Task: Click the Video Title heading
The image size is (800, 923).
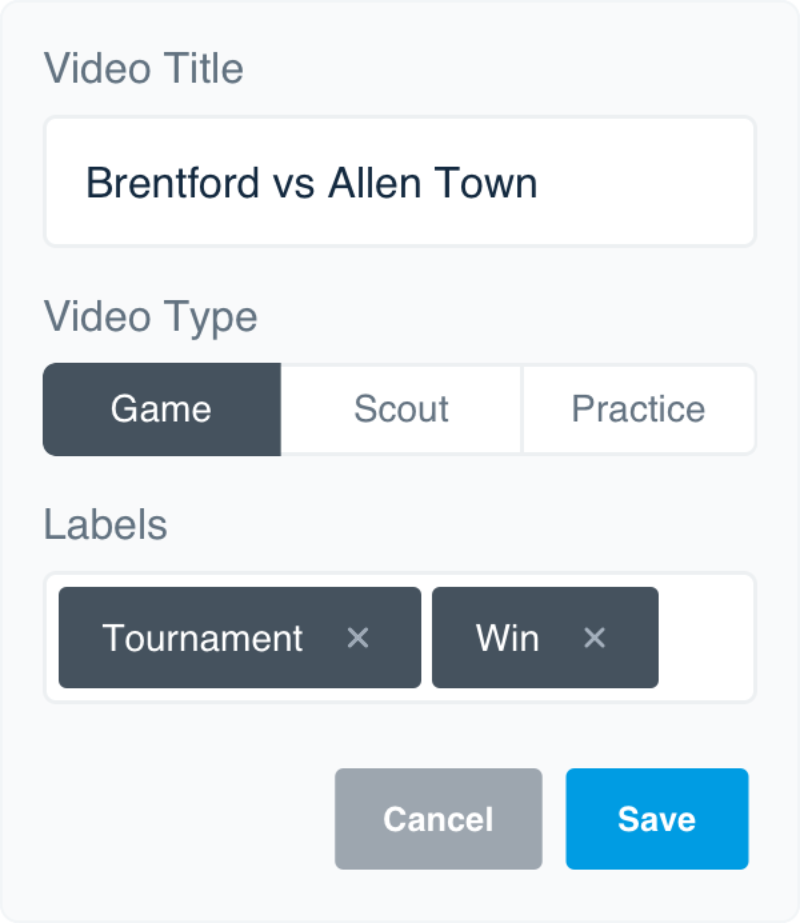Action: (x=144, y=68)
